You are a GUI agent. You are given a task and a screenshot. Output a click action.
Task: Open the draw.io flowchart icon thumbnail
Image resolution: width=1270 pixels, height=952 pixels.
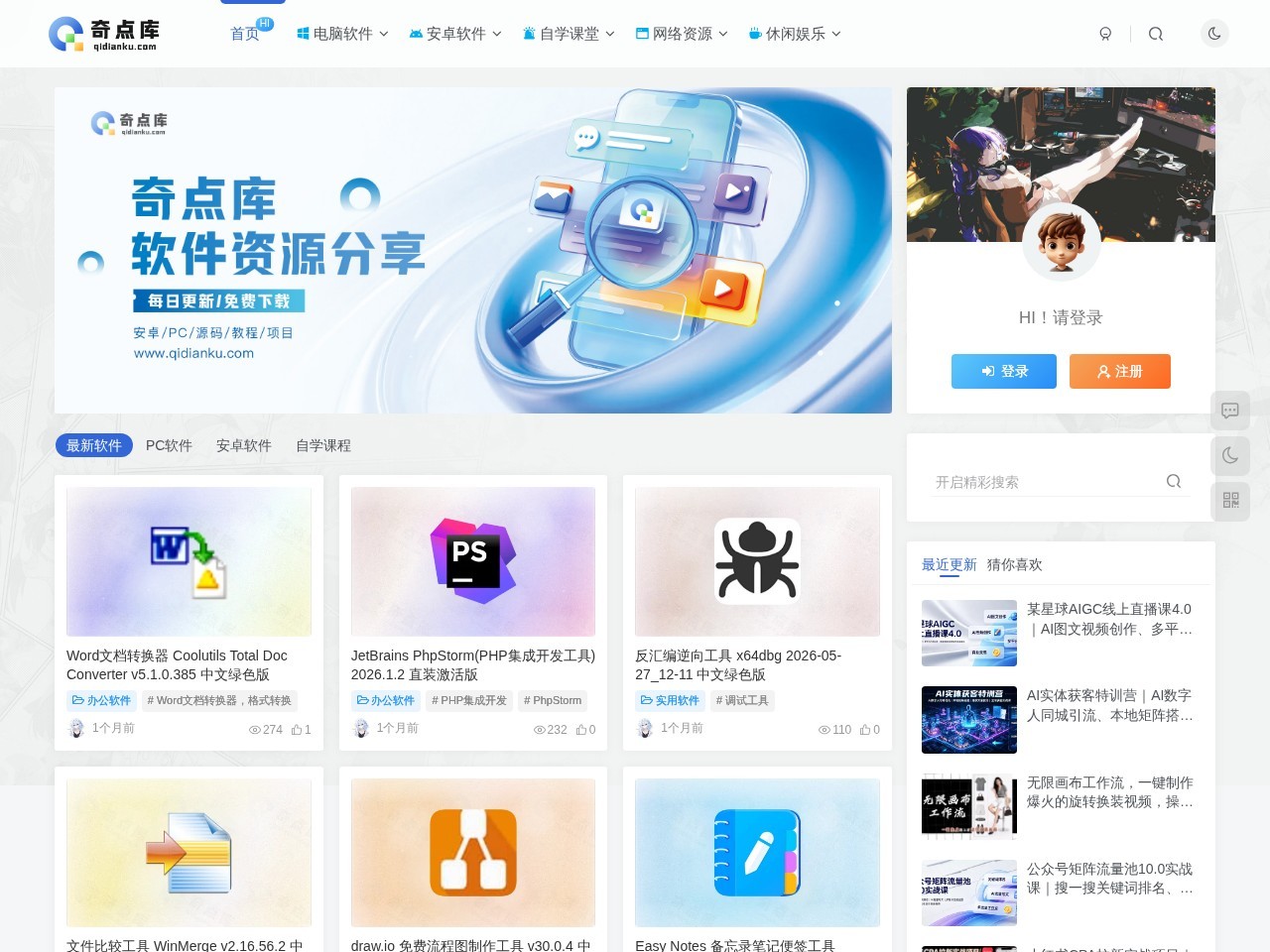coord(473,853)
